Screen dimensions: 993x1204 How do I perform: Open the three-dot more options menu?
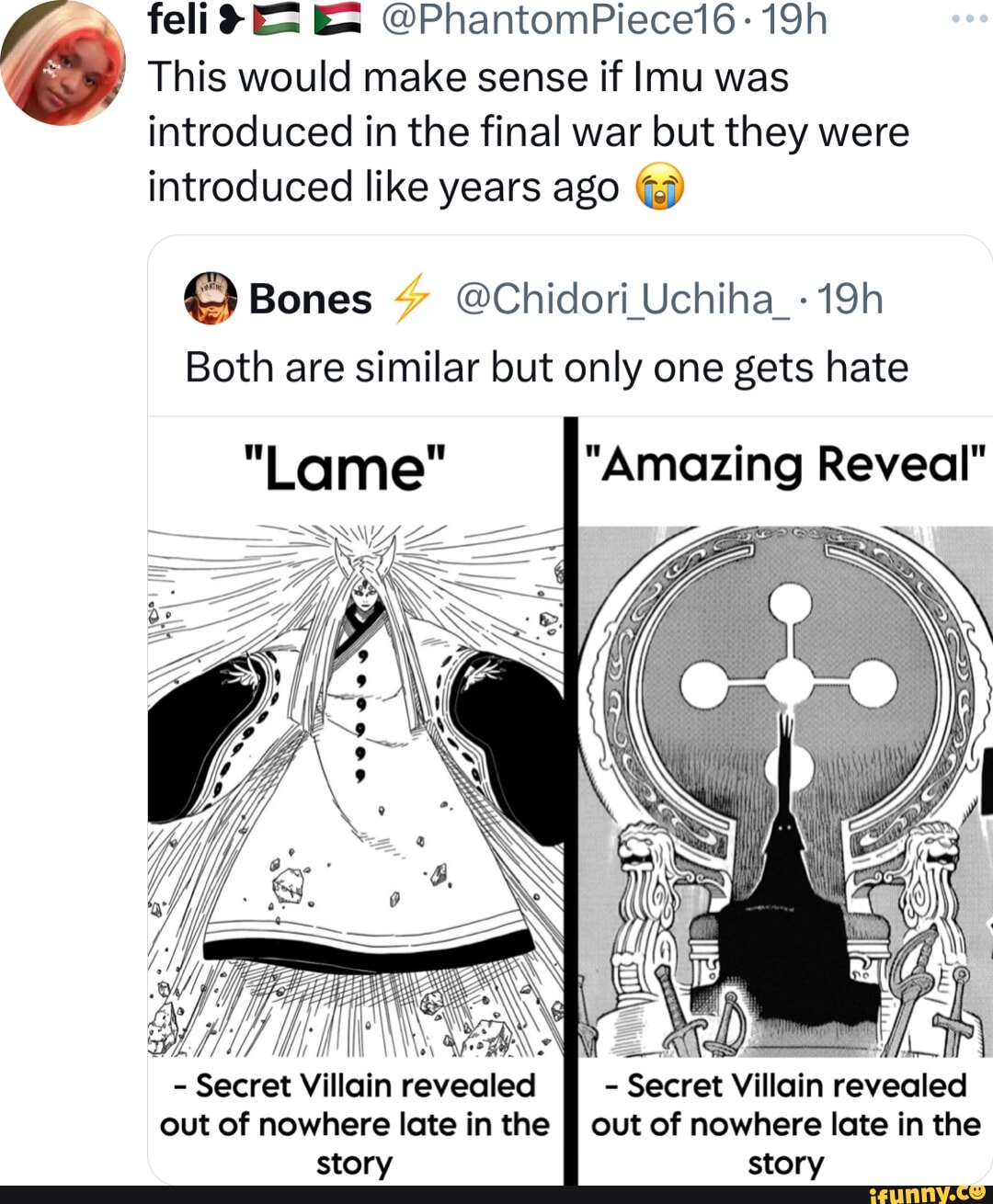click(969, 18)
